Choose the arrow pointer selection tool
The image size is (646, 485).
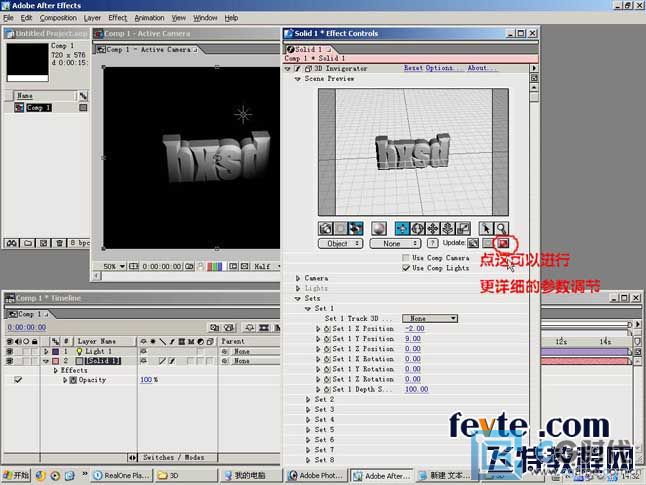point(486,228)
